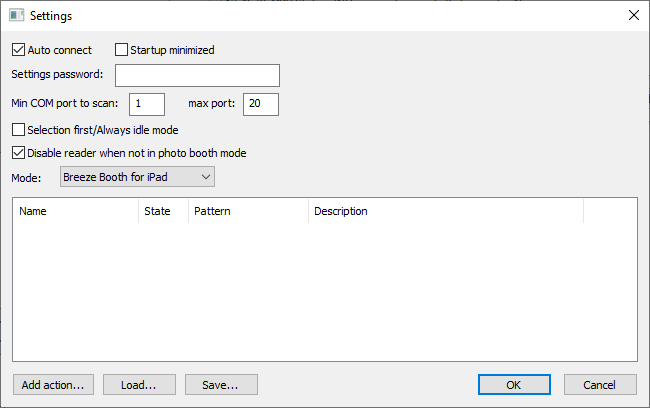Click the empty actions list area
Screen dimensions: 650x408
325,290
